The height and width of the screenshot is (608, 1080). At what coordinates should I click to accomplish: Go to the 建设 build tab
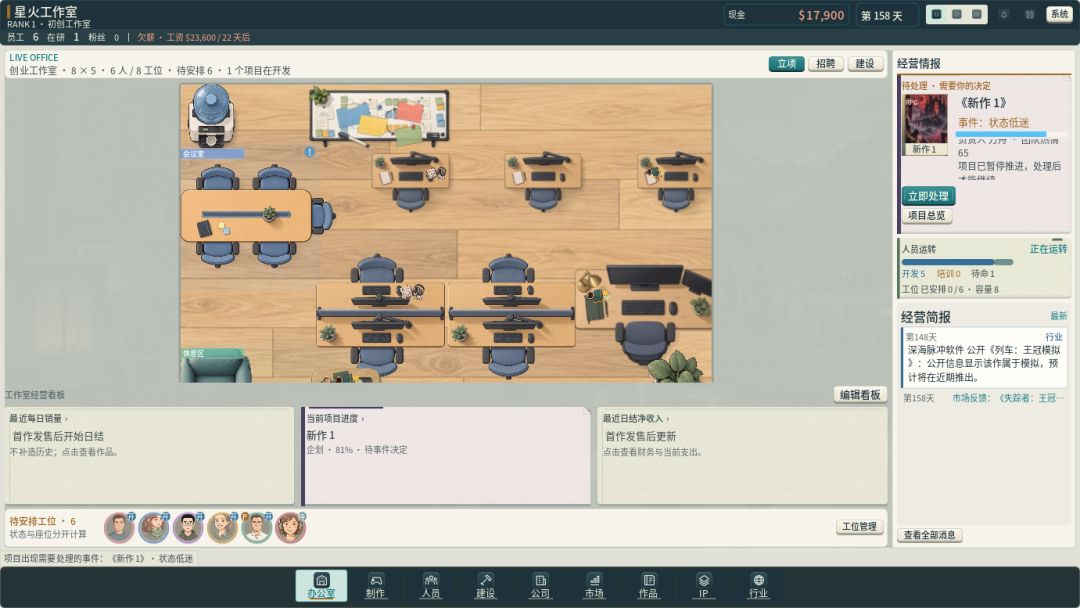click(485, 585)
